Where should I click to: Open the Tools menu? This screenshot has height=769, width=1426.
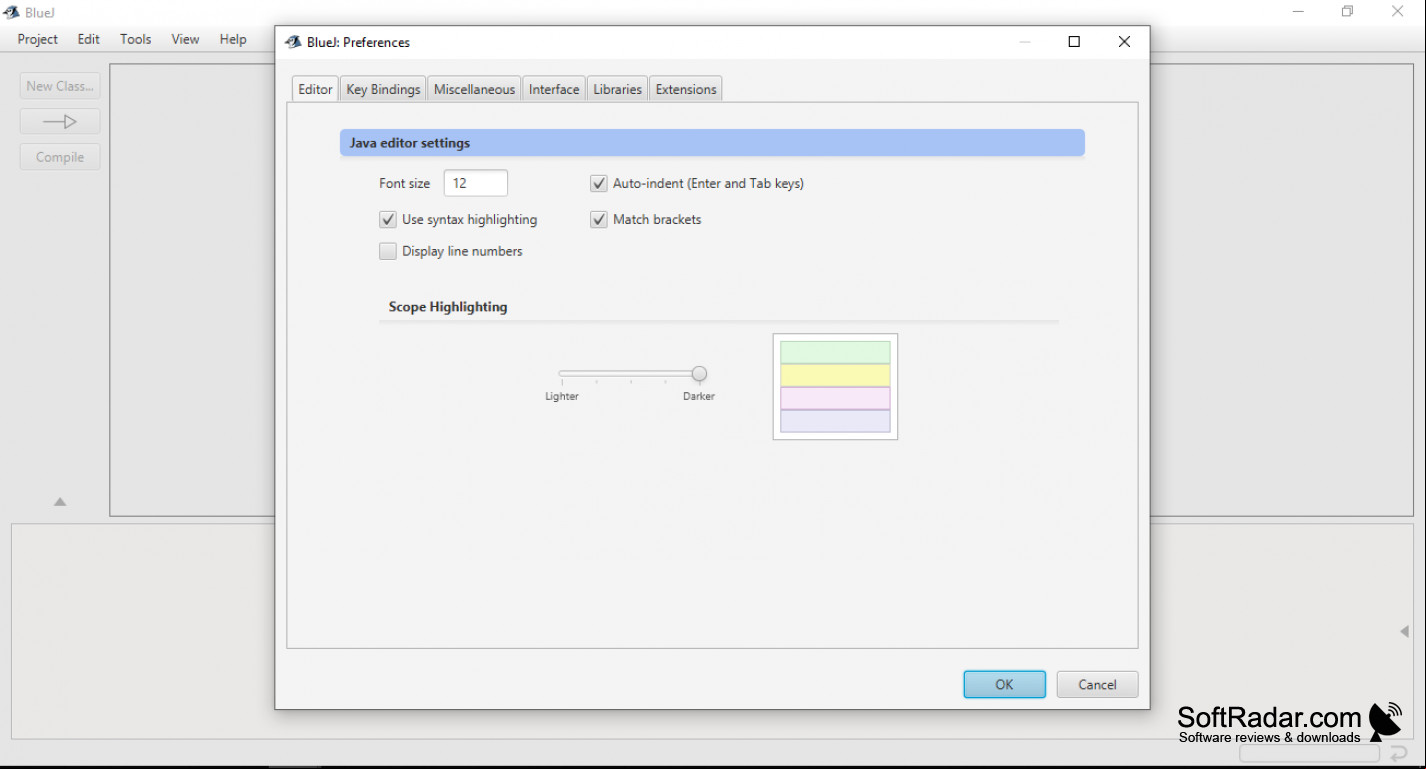click(136, 39)
